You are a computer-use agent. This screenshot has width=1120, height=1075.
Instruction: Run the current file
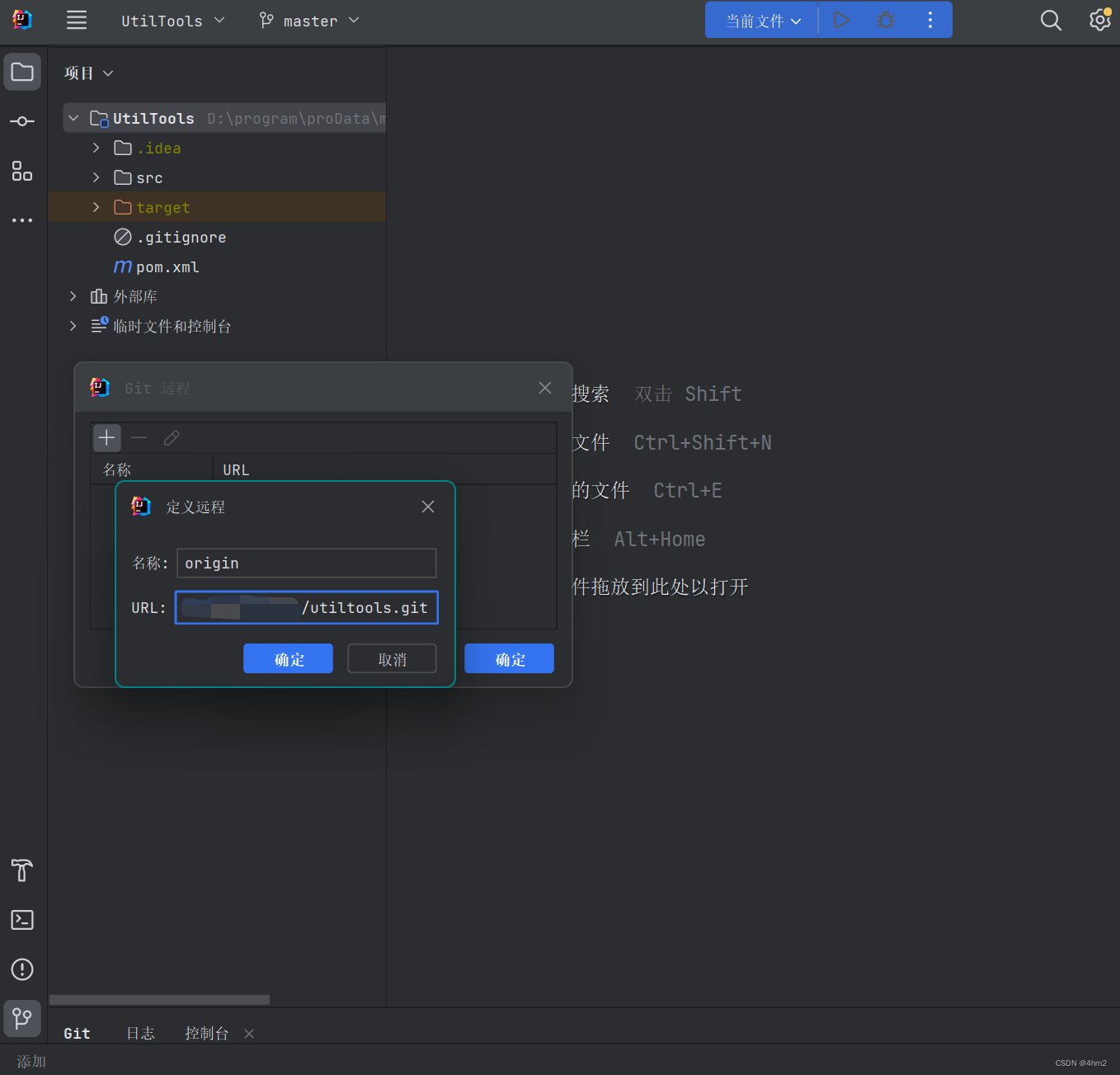[x=841, y=20]
